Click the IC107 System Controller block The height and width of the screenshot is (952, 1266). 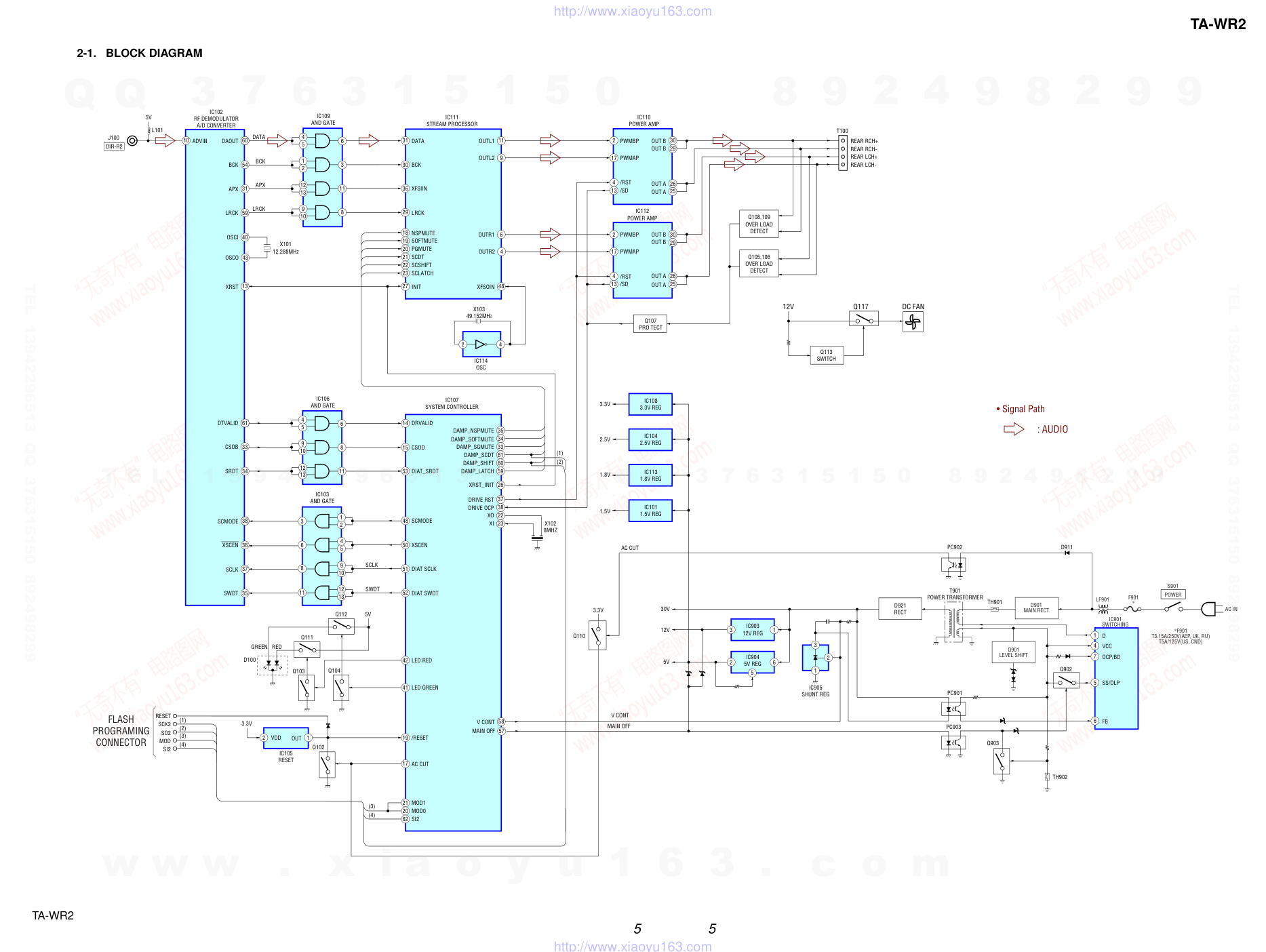(453, 622)
